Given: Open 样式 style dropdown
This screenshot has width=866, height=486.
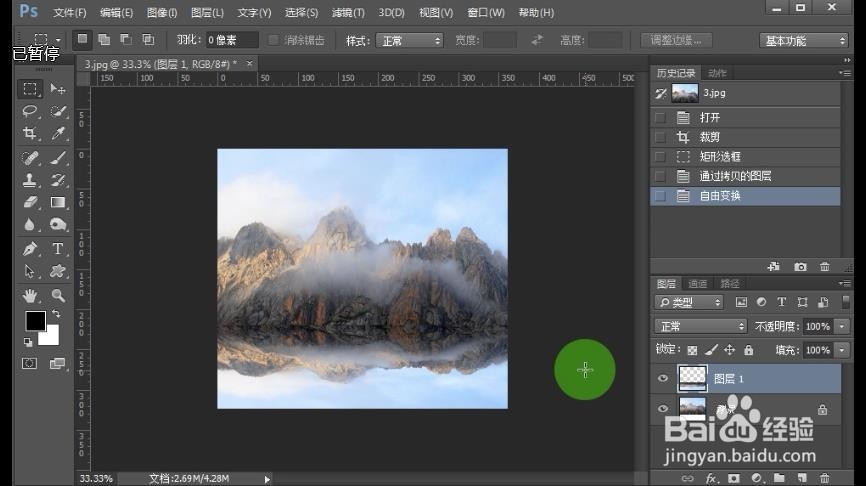Looking at the screenshot, I should (409, 40).
